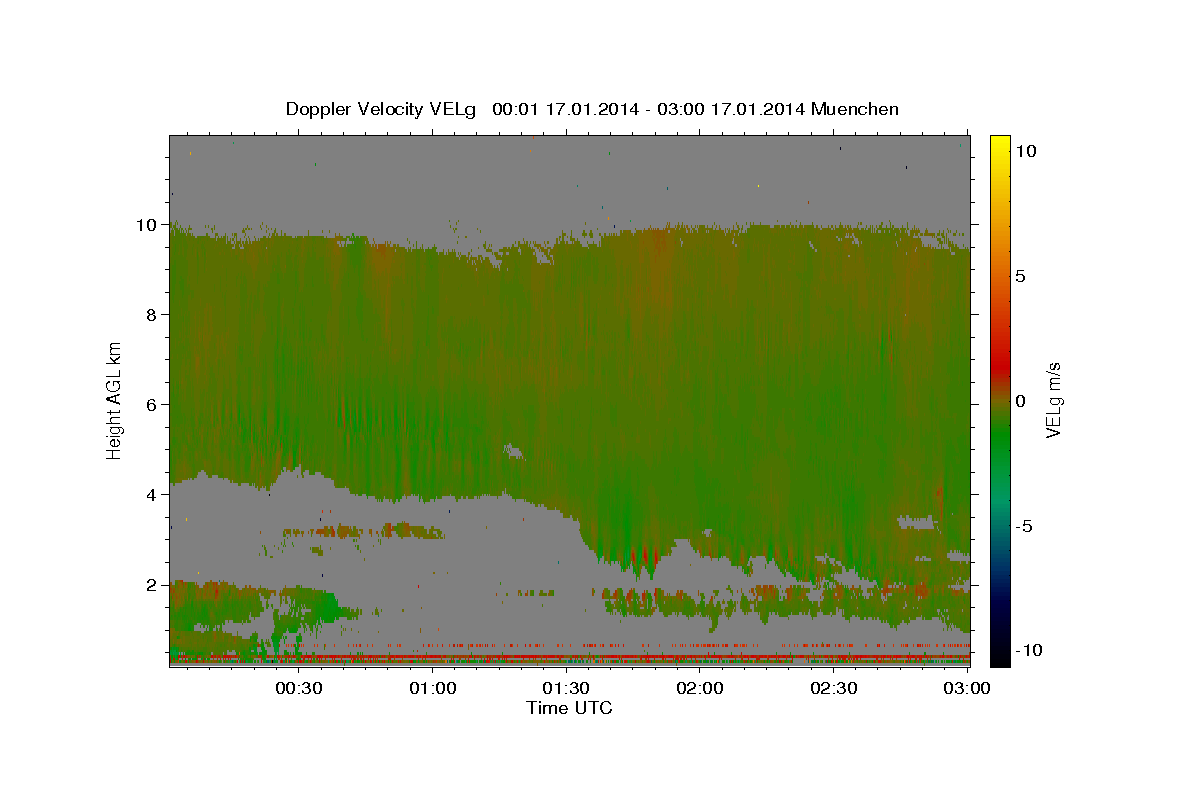Click the height tick label 10

click(149, 225)
